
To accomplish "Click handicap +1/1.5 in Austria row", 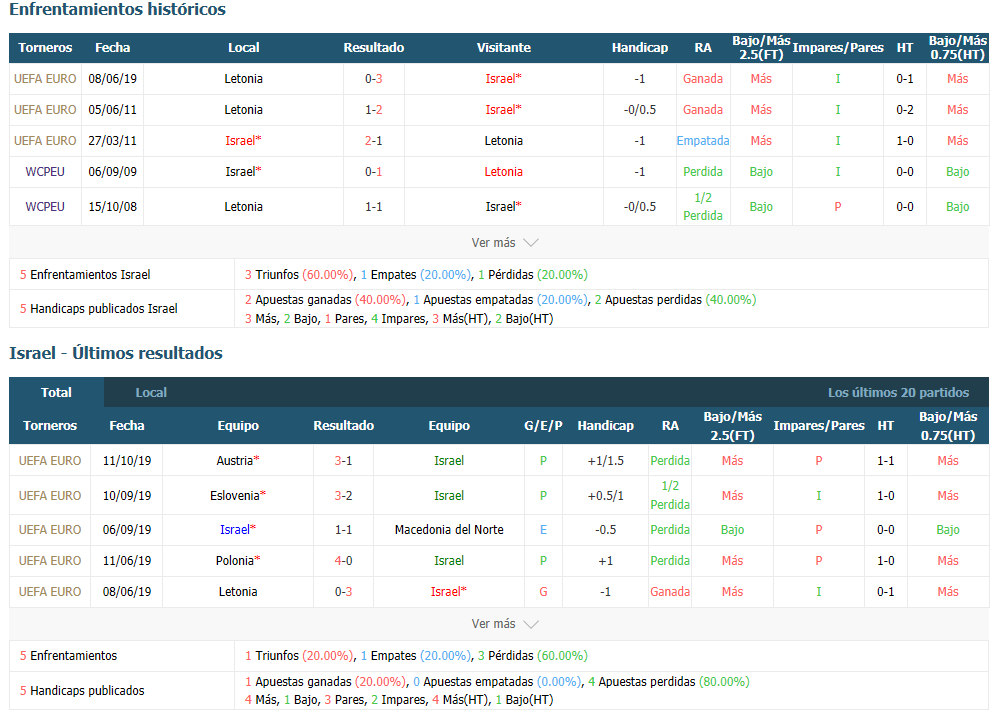I will click(605, 461).
